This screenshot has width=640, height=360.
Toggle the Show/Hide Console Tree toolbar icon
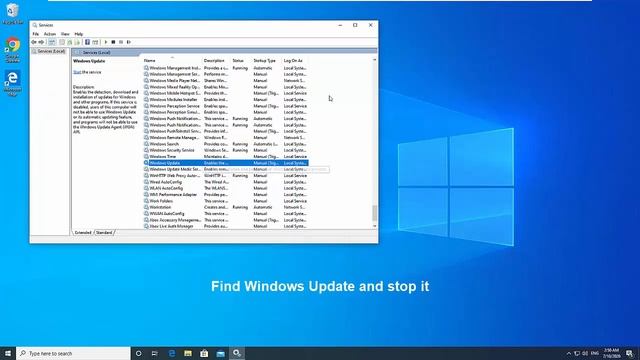(x=52, y=42)
